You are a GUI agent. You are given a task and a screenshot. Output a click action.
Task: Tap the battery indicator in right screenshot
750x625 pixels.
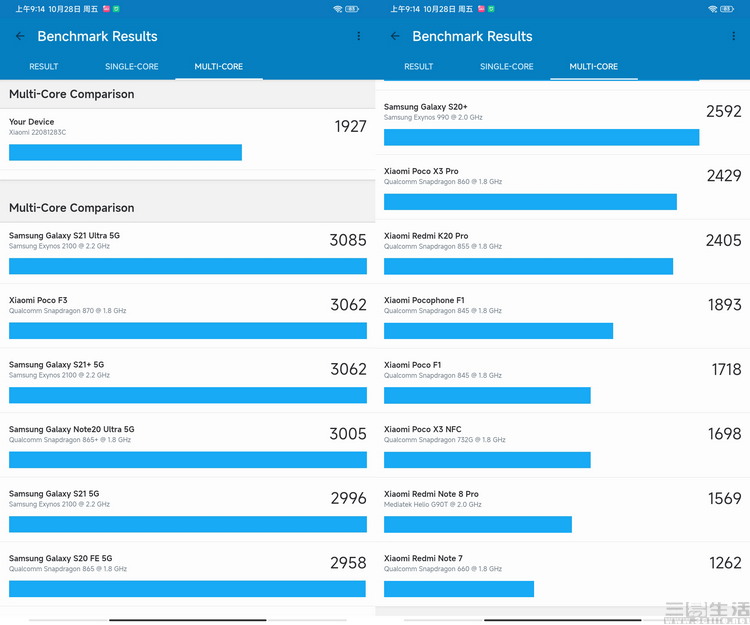[x=727, y=9]
